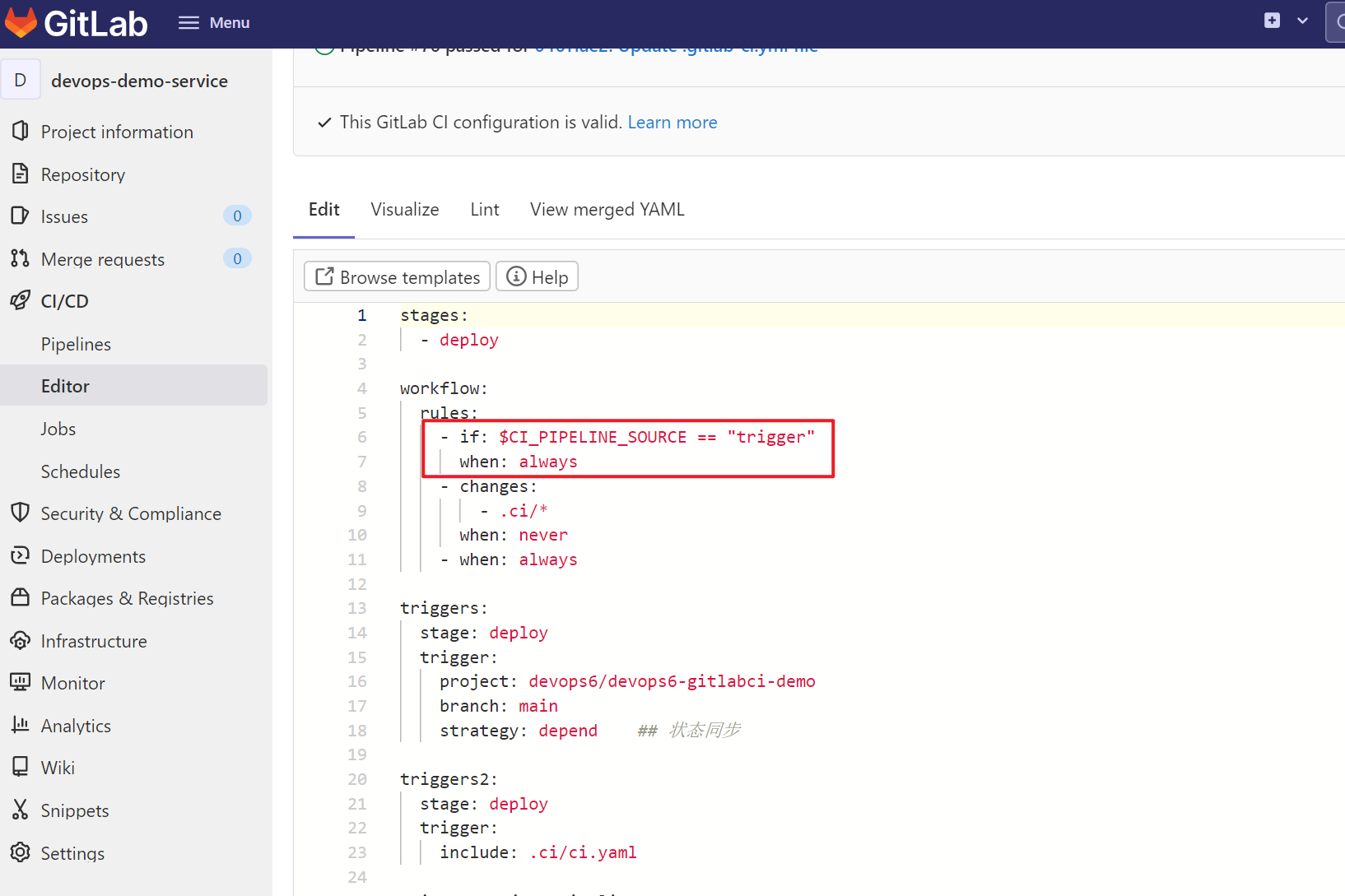
Task: Click the Wiki book icon
Action: pos(21,767)
